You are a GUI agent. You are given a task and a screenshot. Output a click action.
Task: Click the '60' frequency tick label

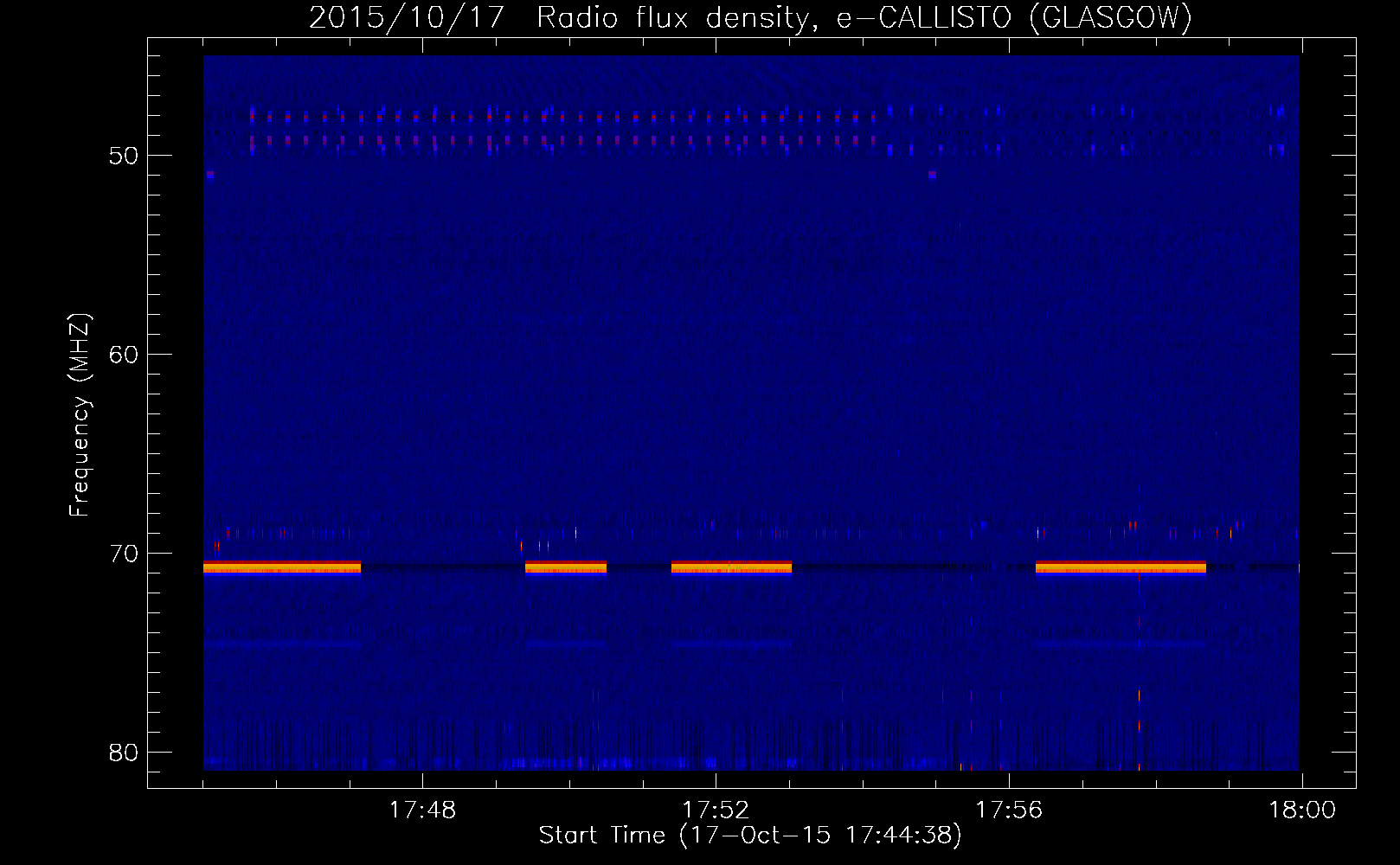point(124,355)
